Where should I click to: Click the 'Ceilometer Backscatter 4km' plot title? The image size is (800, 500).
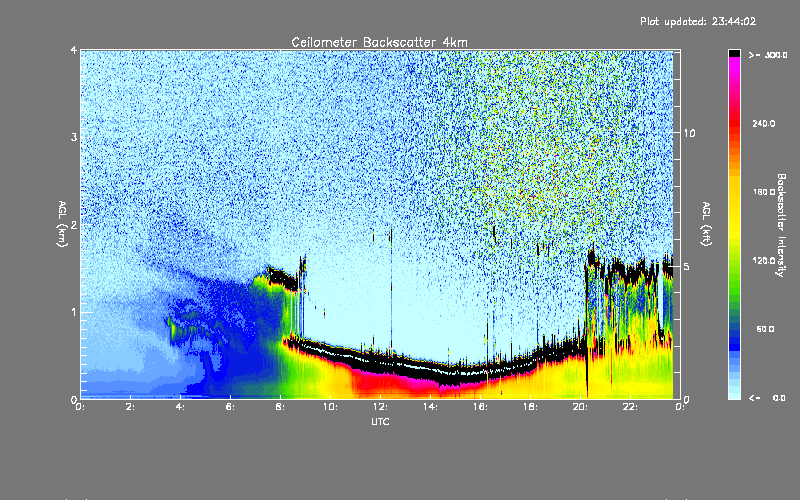pos(379,42)
